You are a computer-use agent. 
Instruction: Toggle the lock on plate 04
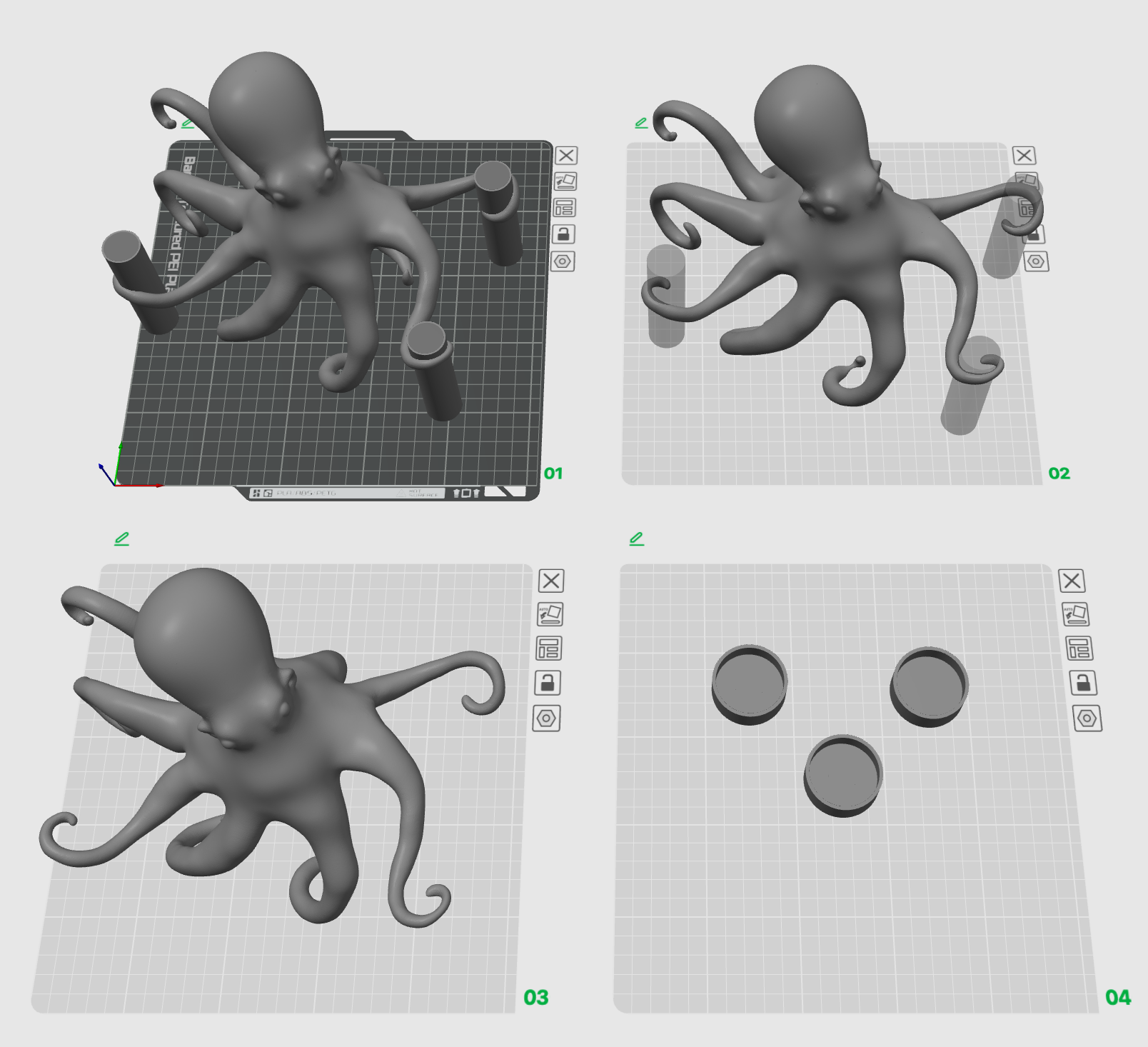(1084, 683)
